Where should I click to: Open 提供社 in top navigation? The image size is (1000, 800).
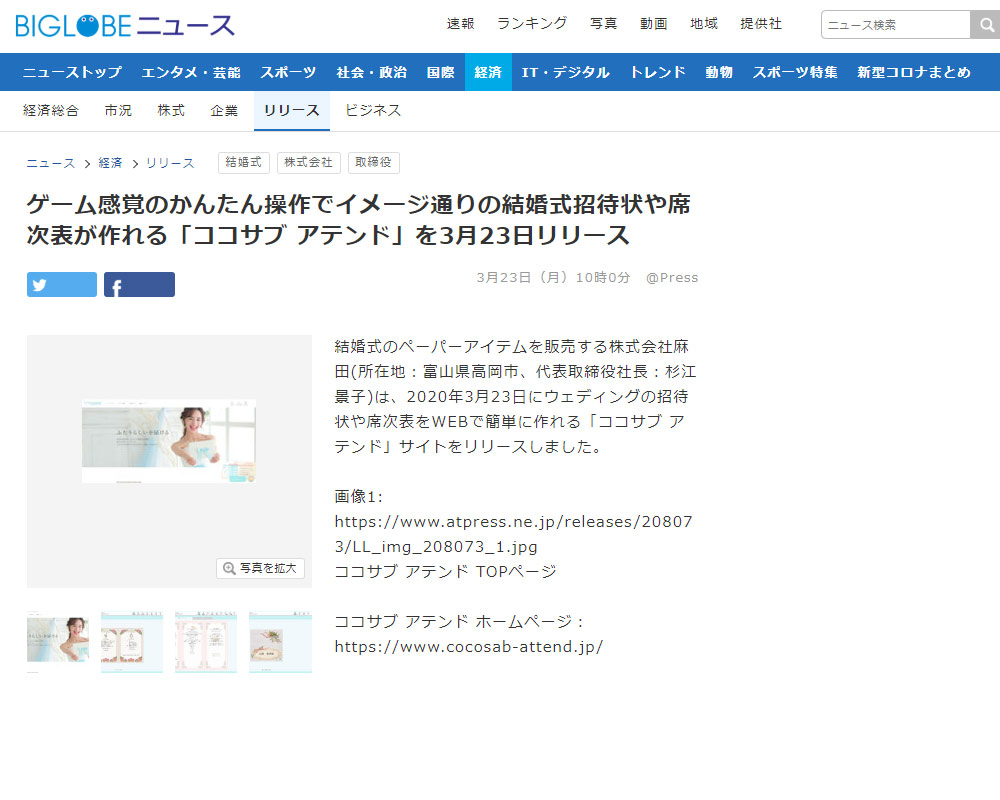(x=761, y=24)
